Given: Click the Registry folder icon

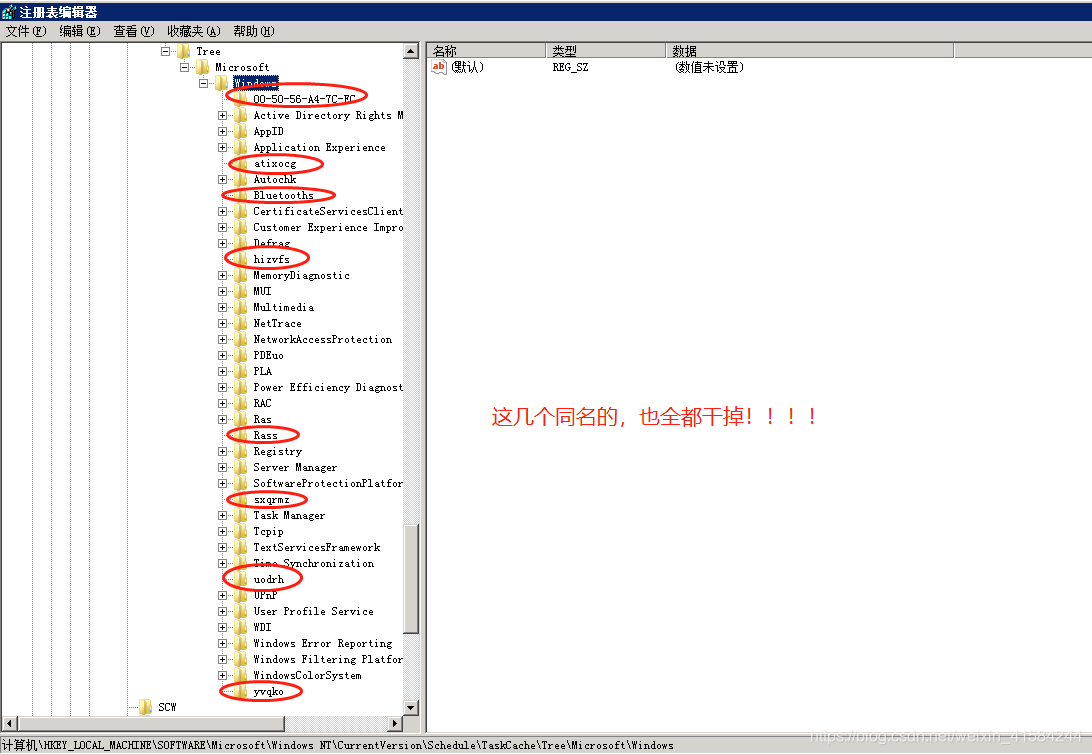Looking at the screenshot, I should pyautogui.click(x=241, y=451).
